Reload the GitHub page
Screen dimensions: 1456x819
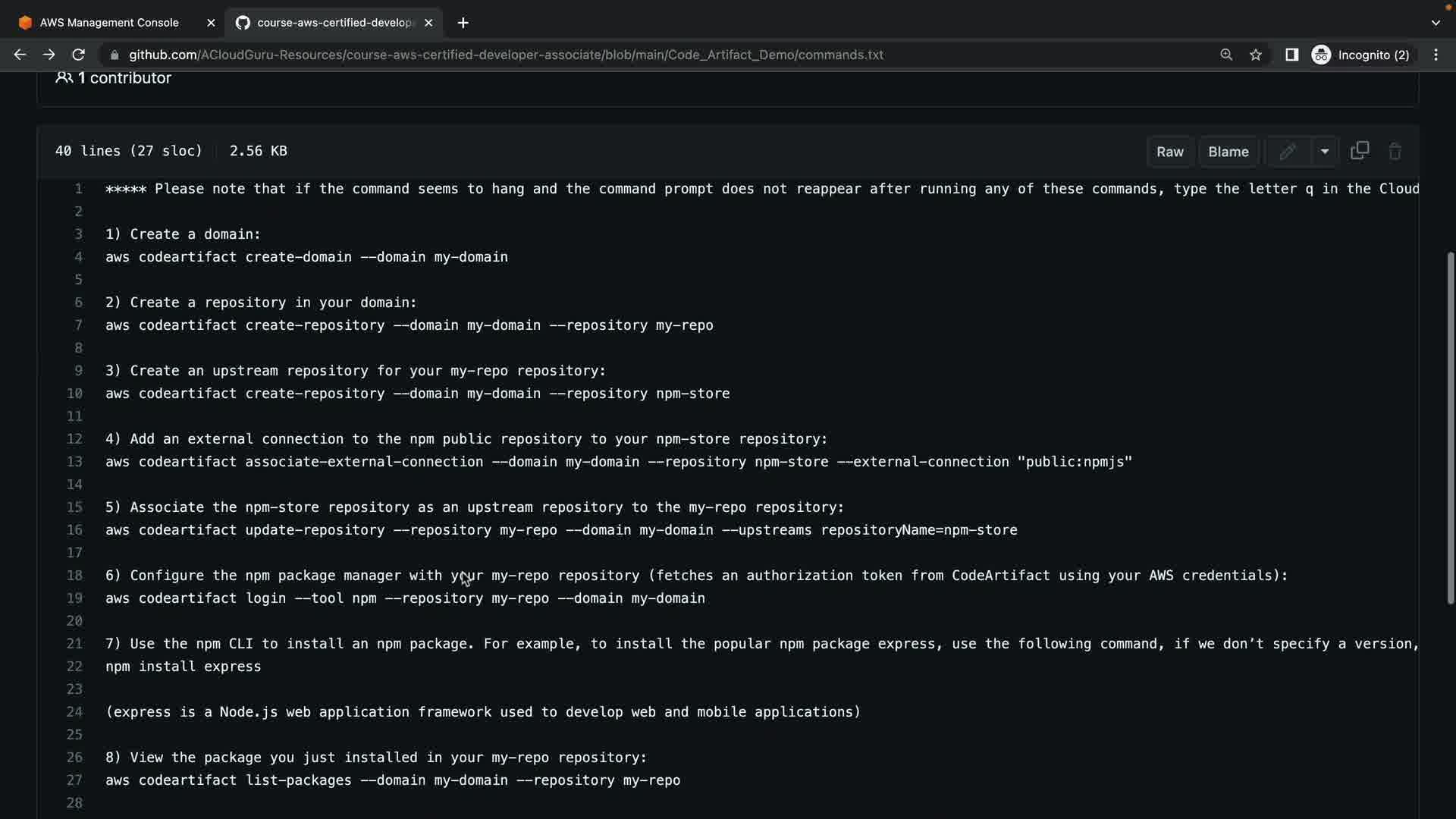point(78,55)
